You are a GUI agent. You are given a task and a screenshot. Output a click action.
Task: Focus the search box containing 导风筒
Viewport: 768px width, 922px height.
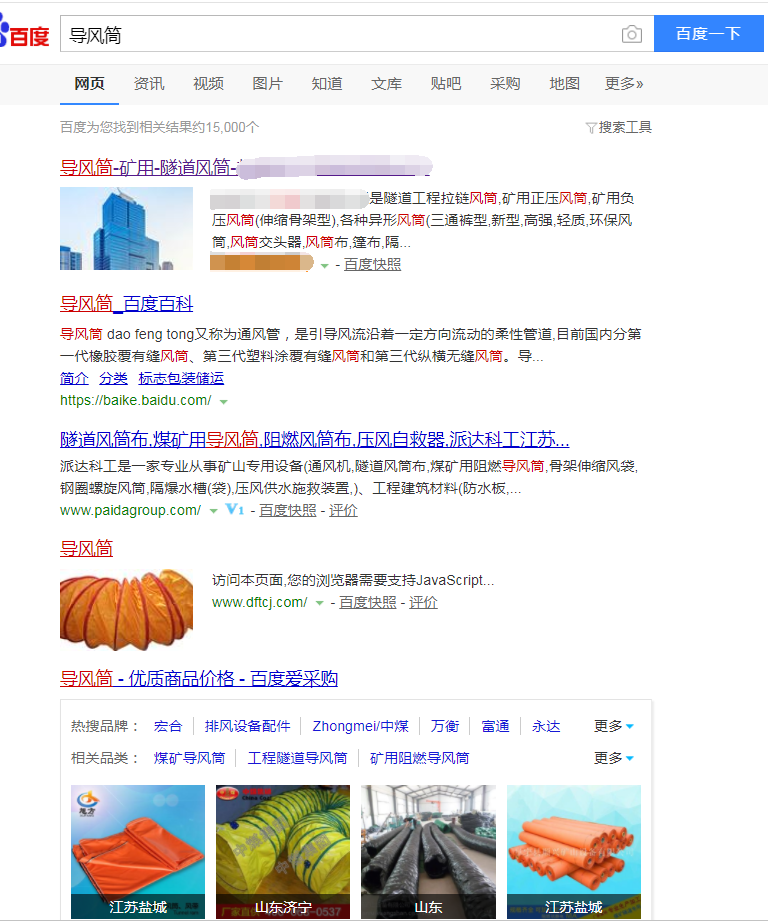341,34
